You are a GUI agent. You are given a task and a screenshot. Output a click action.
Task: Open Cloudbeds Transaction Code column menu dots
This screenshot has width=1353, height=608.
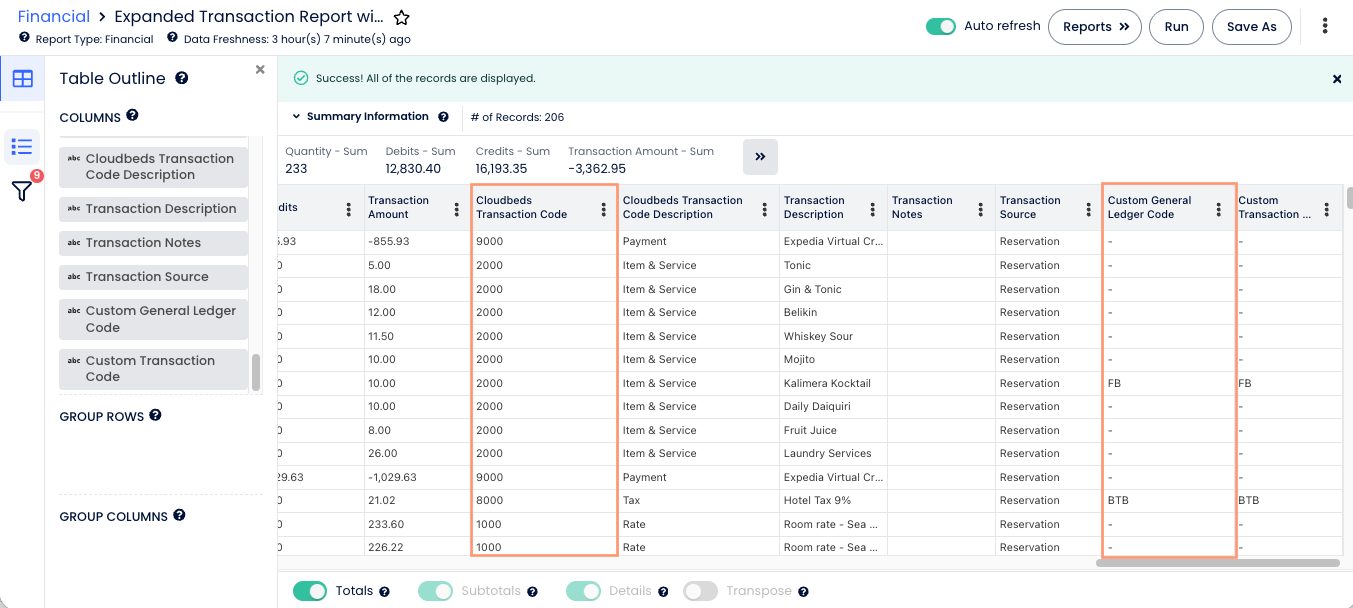(603, 209)
